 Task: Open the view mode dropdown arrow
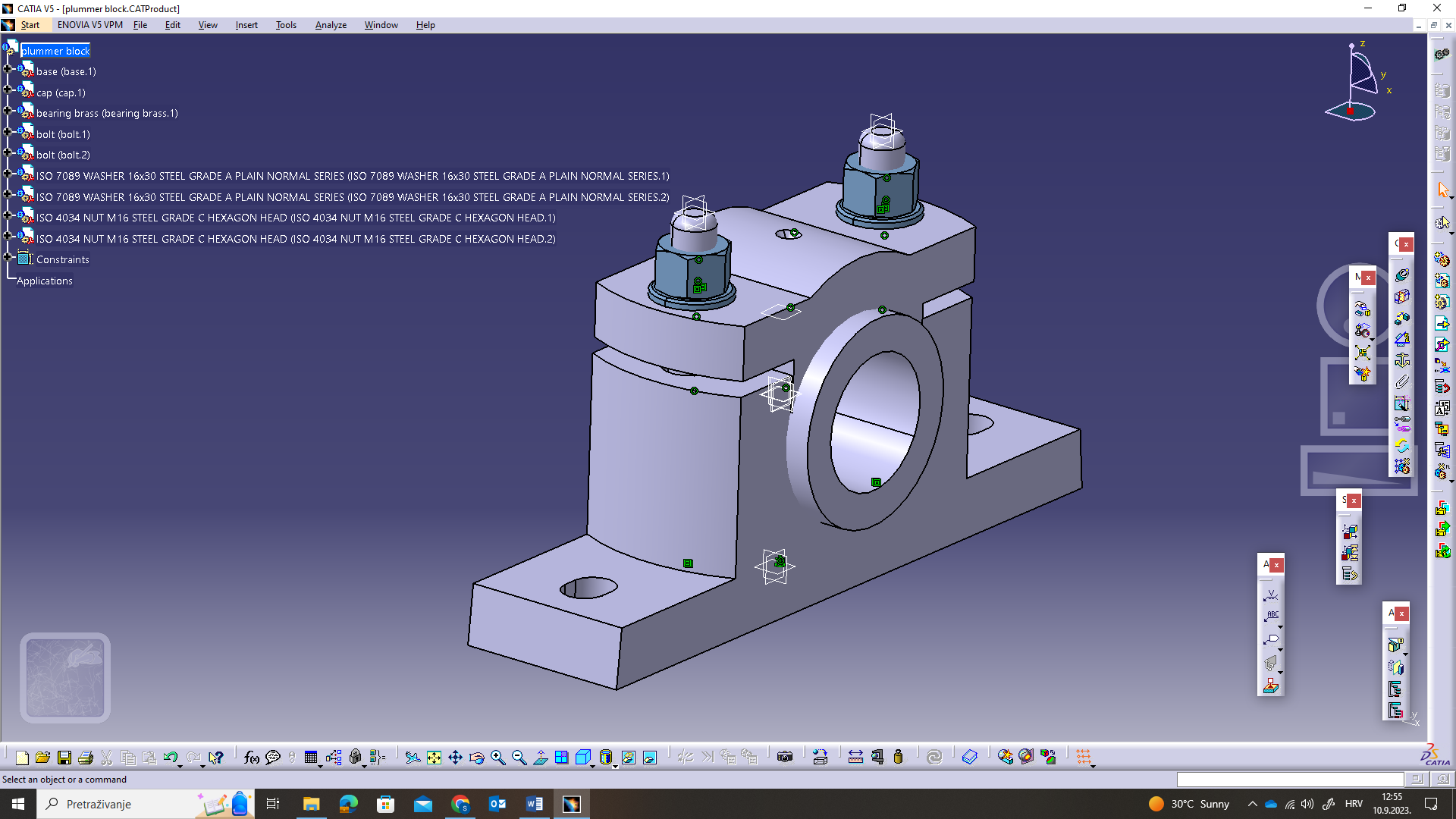[615, 766]
